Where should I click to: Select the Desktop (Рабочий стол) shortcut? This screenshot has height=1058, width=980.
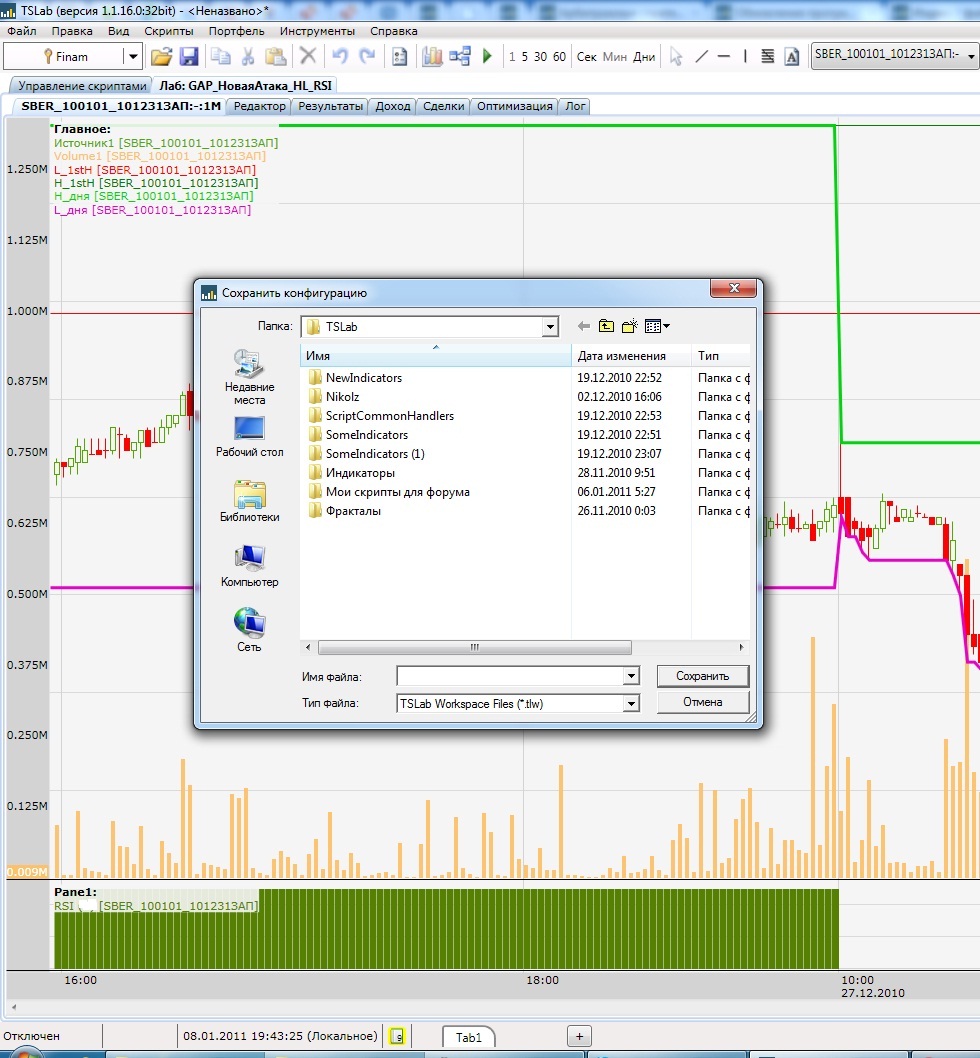[249, 437]
